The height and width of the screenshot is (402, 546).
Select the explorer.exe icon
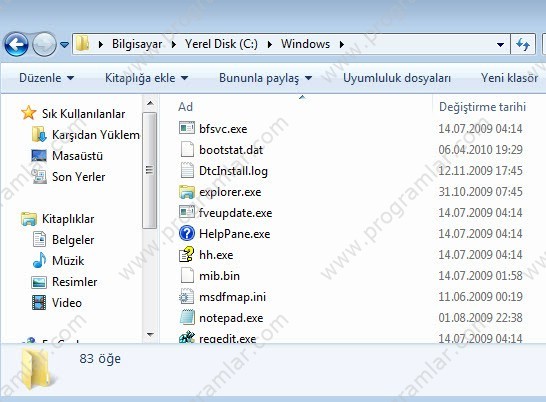187,192
